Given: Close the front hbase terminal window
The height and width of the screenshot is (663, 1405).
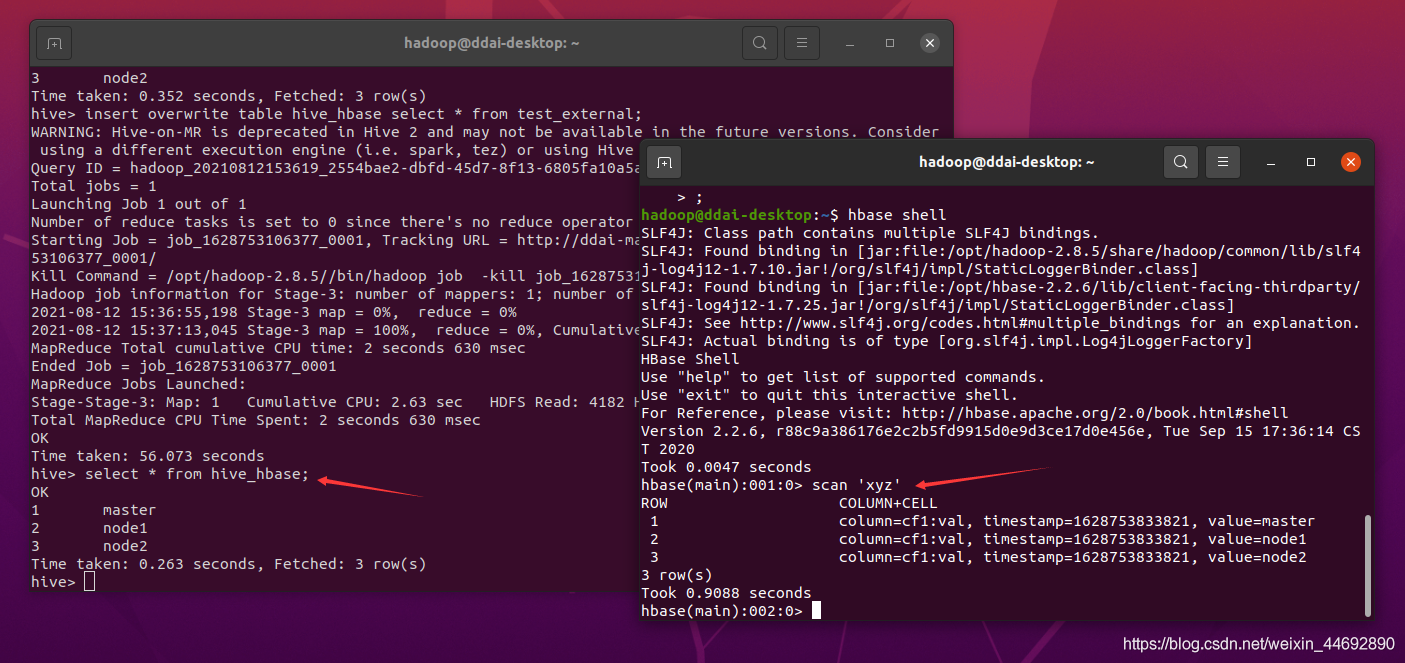Looking at the screenshot, I should (1351, 162).
